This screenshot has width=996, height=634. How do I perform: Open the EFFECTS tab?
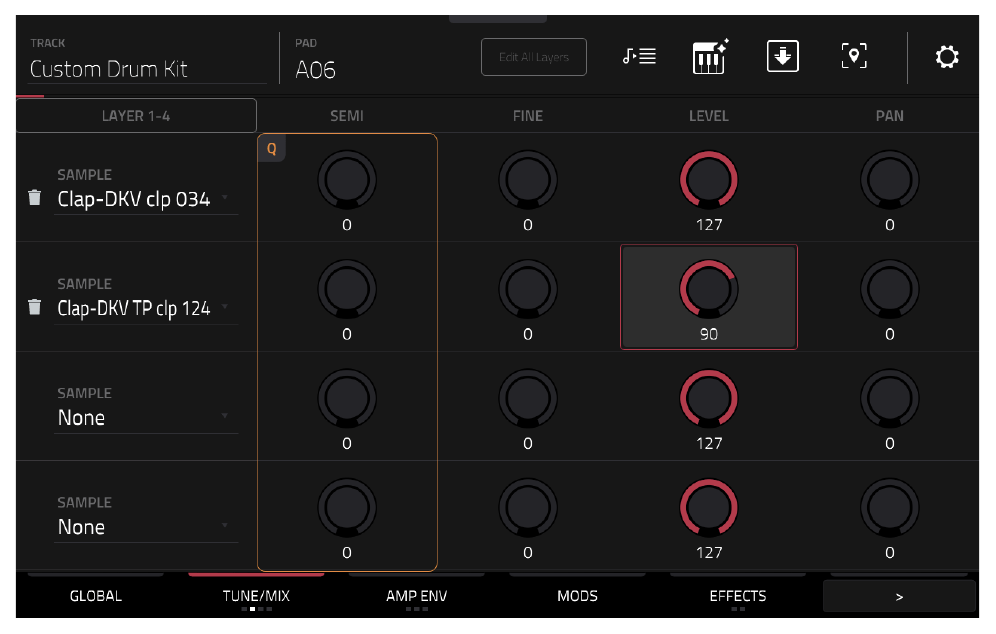(737, 596)
